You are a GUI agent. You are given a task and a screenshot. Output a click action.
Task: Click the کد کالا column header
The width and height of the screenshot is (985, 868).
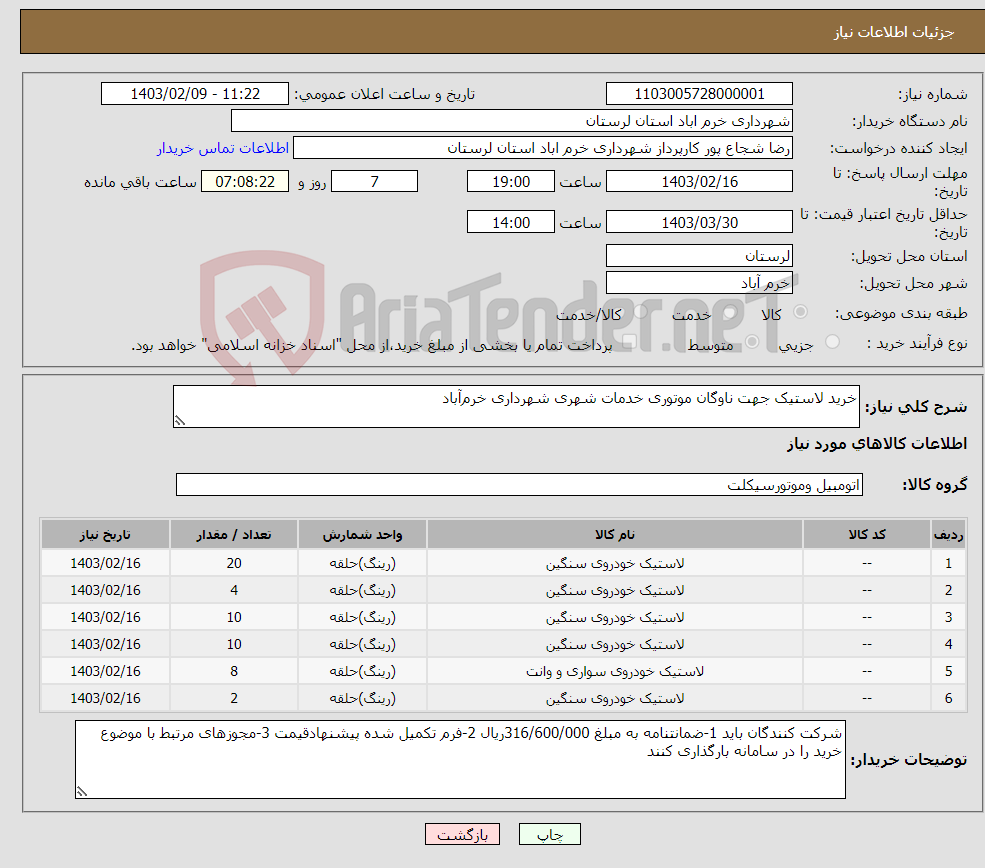click(x=867, y=534)
